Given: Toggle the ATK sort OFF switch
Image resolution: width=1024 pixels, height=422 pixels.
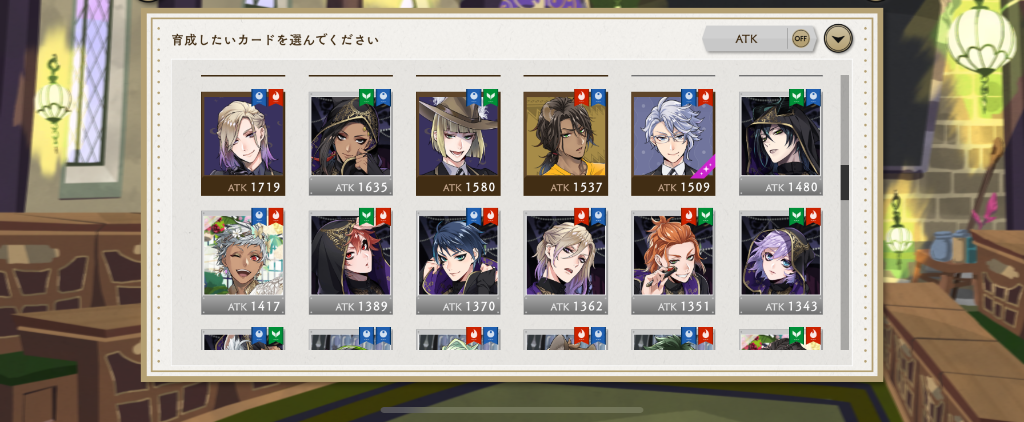Looking at the screenshot, I should [x=801, y=39].
